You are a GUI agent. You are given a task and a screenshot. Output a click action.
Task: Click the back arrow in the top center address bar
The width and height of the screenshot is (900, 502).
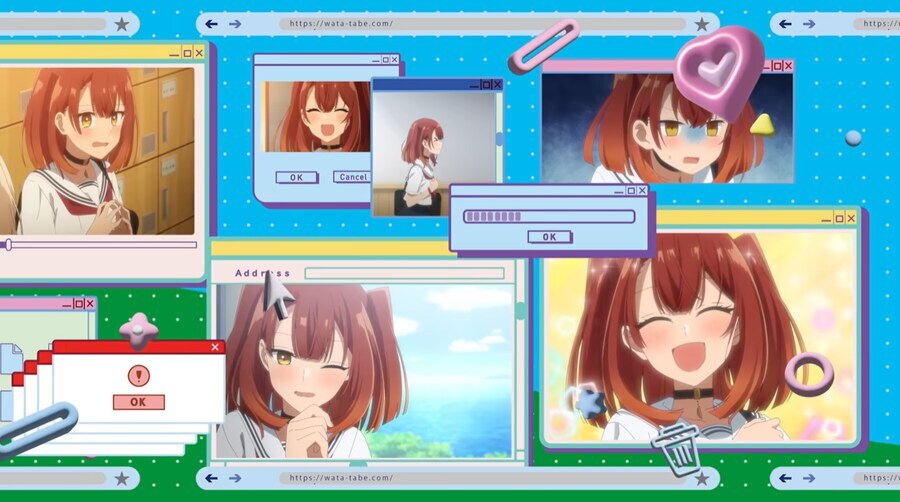[211, 24]
